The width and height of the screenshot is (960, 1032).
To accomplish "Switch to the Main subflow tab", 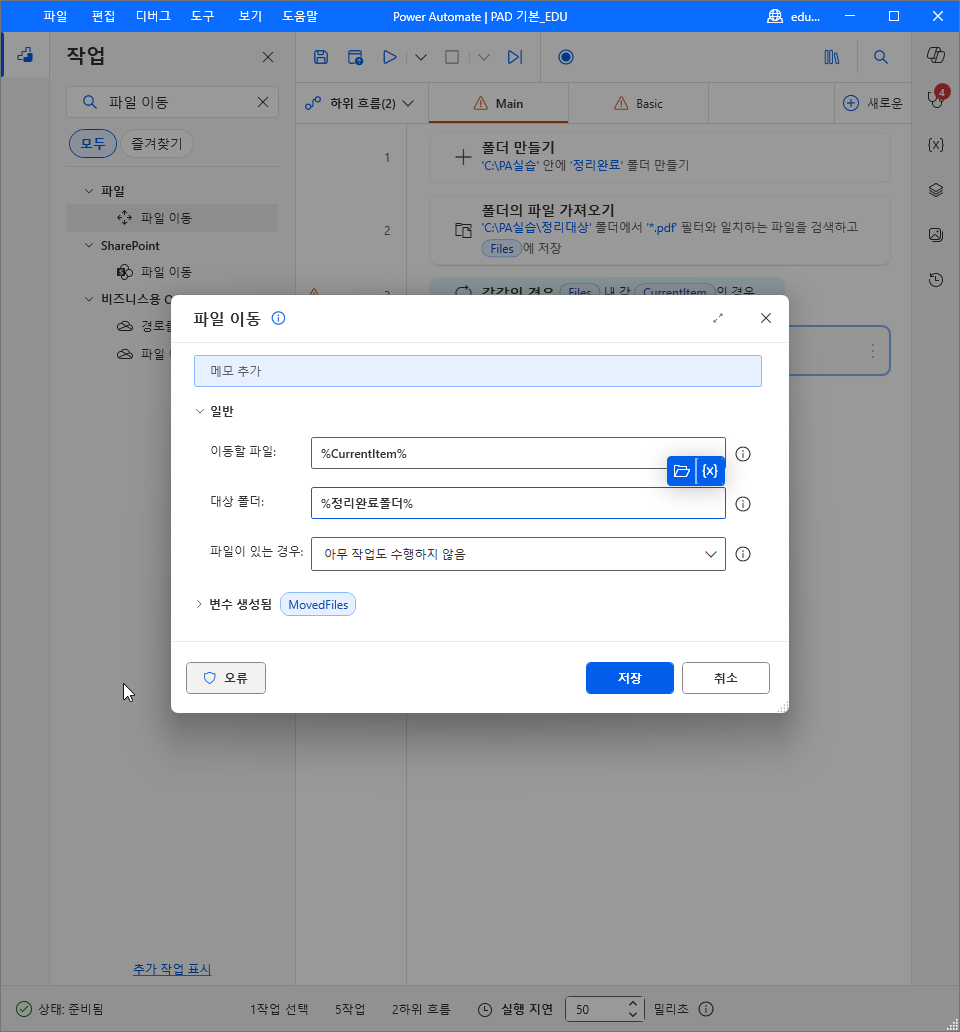I will [498, 103].
